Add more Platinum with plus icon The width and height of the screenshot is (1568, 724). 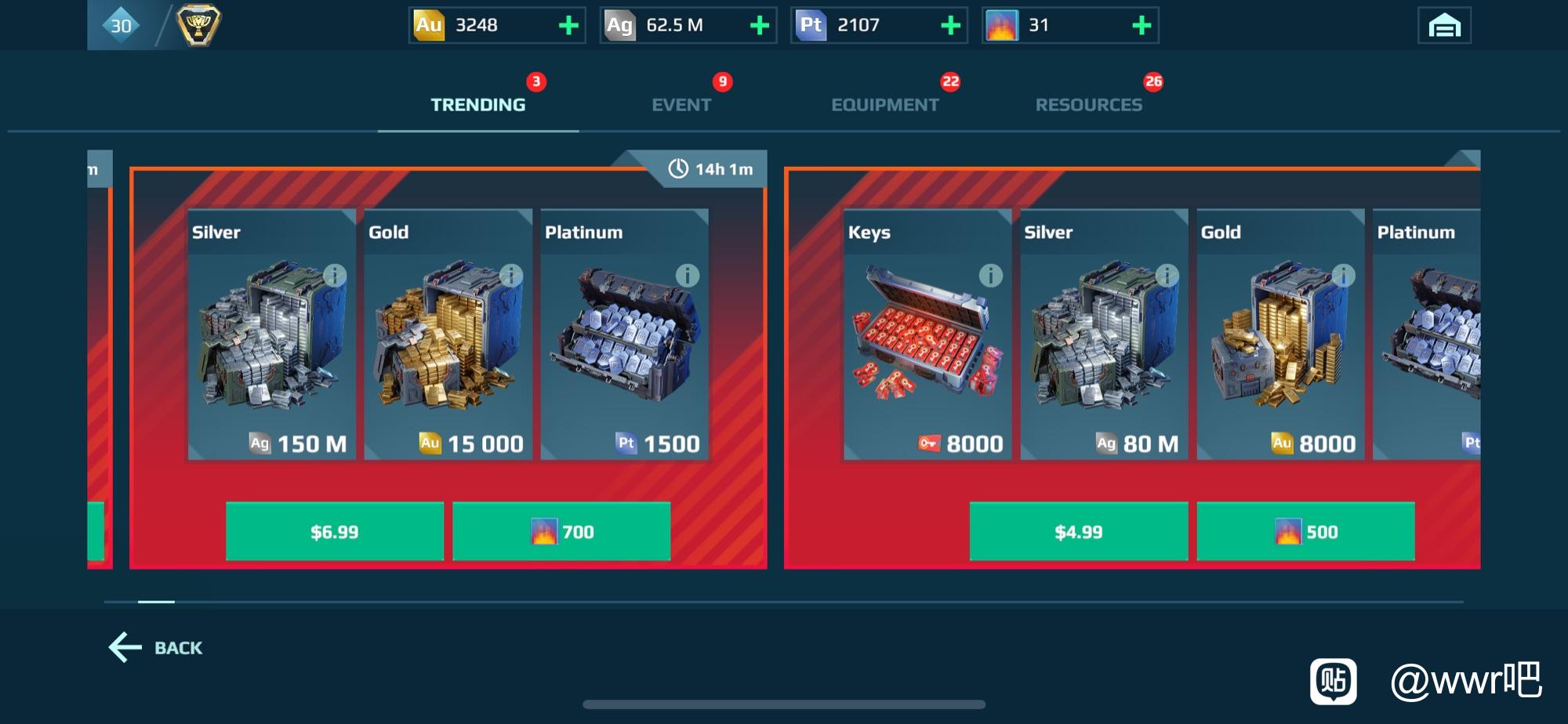pos(950,25)
